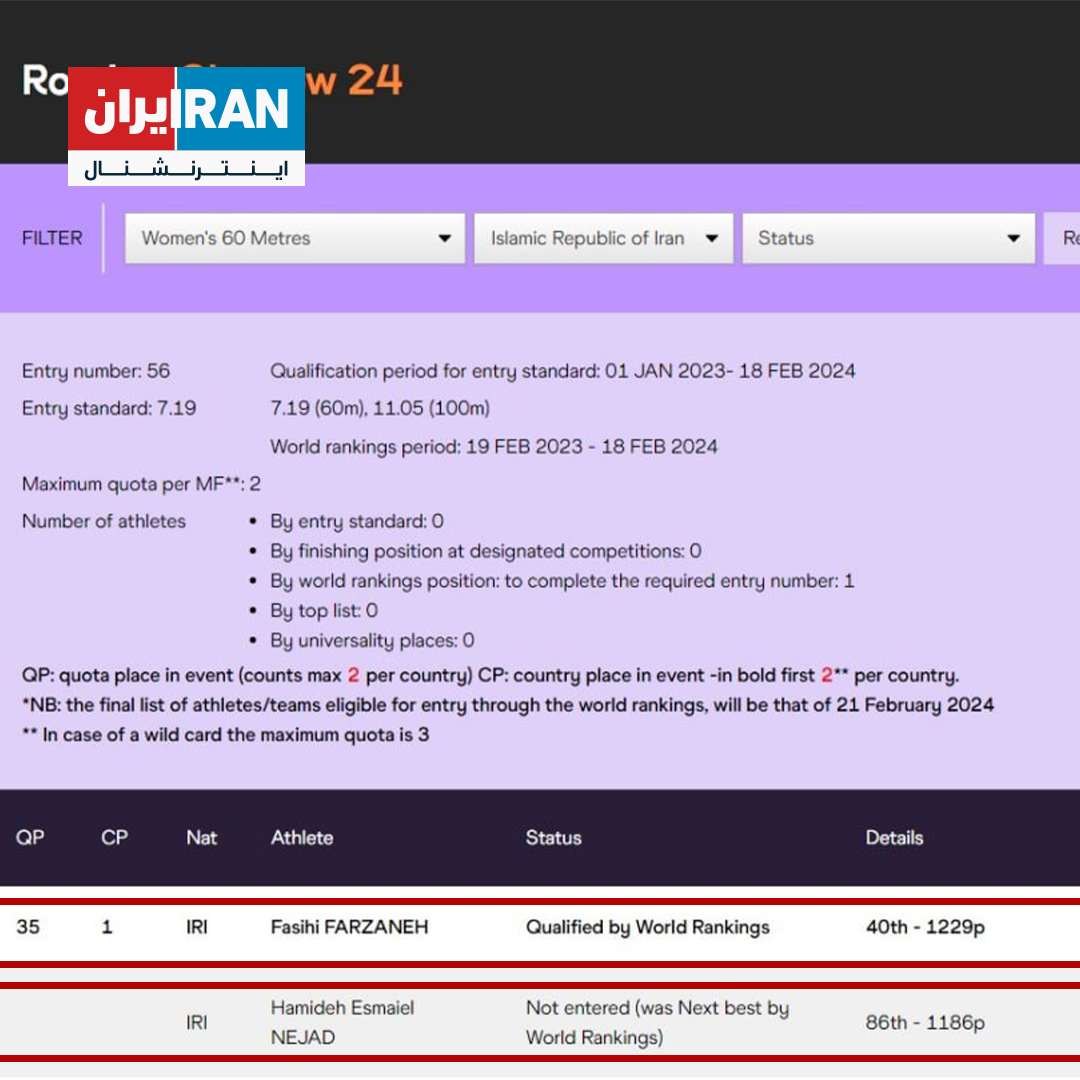Select the CP column header

point(113,838)
